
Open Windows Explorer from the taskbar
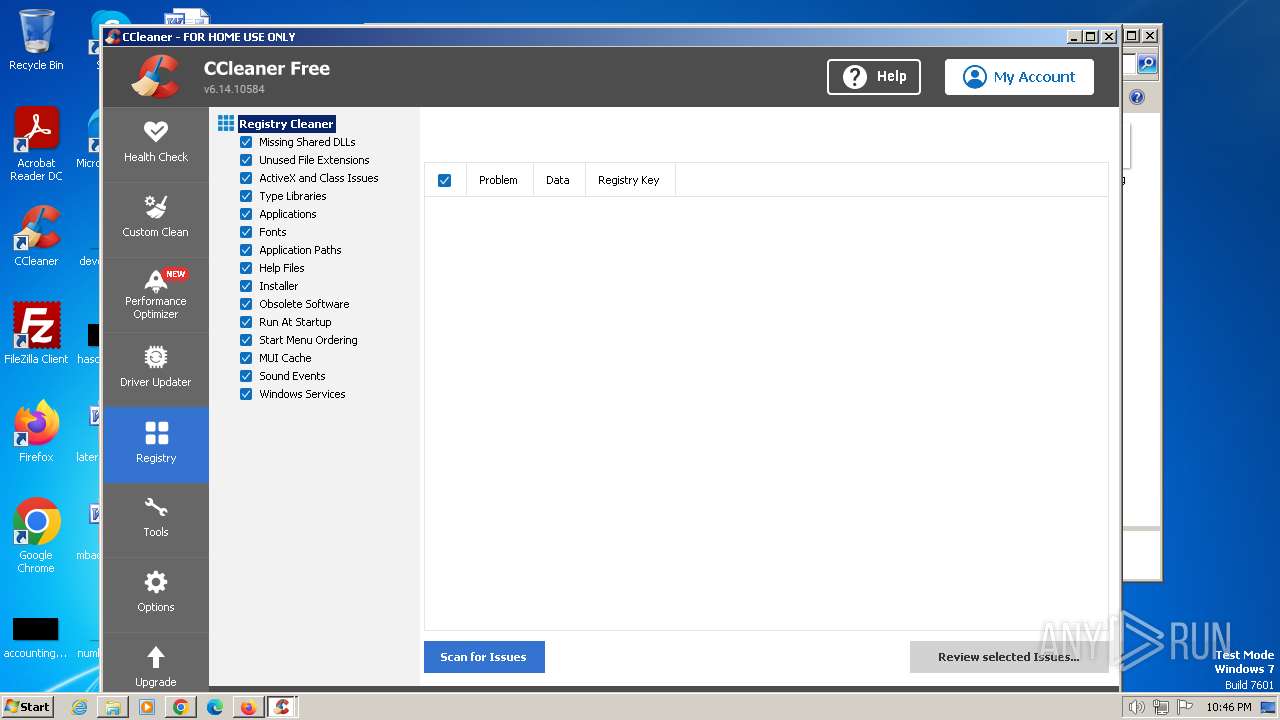pos(113,707)
